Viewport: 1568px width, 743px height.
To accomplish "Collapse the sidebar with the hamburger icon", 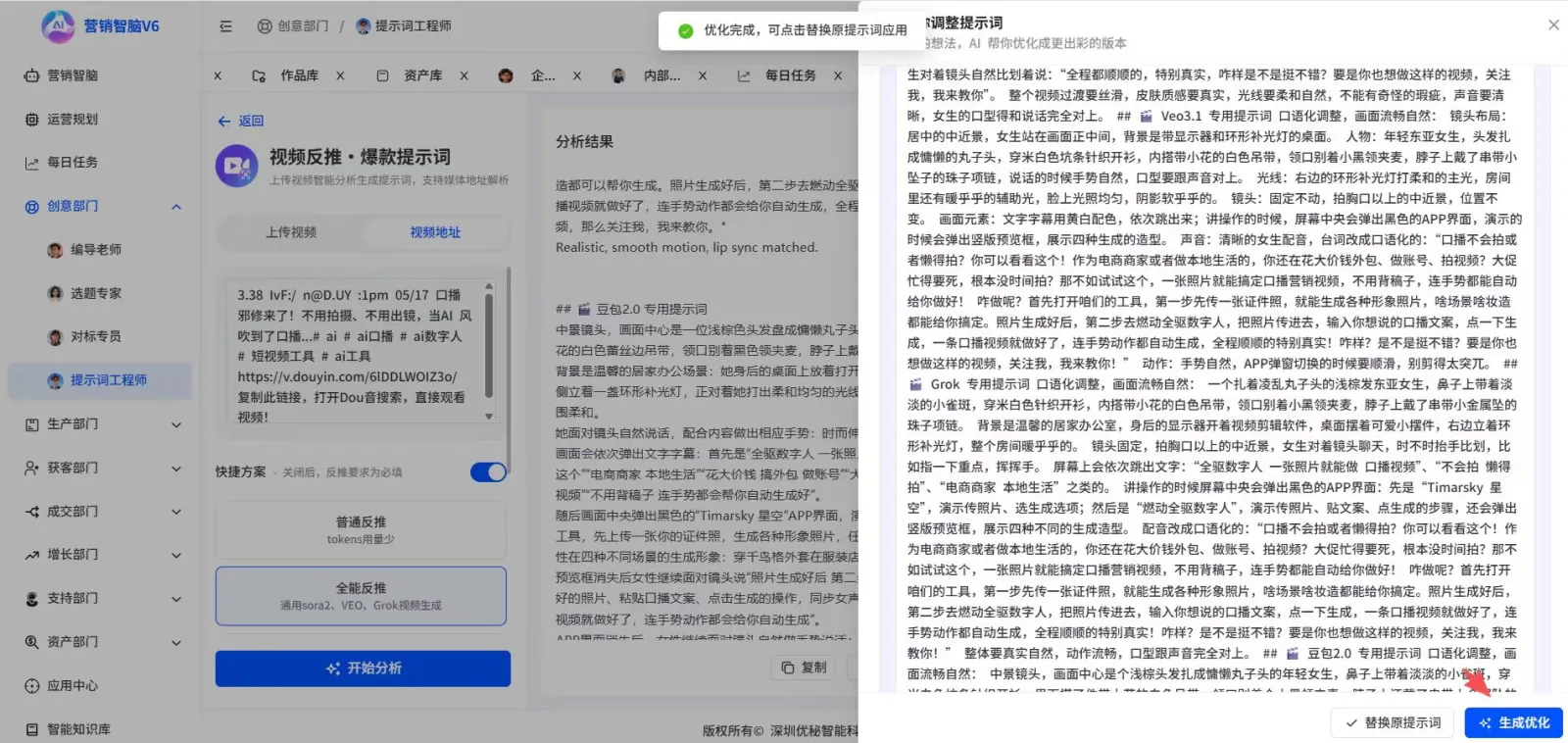I will click(x=225, y=26).
